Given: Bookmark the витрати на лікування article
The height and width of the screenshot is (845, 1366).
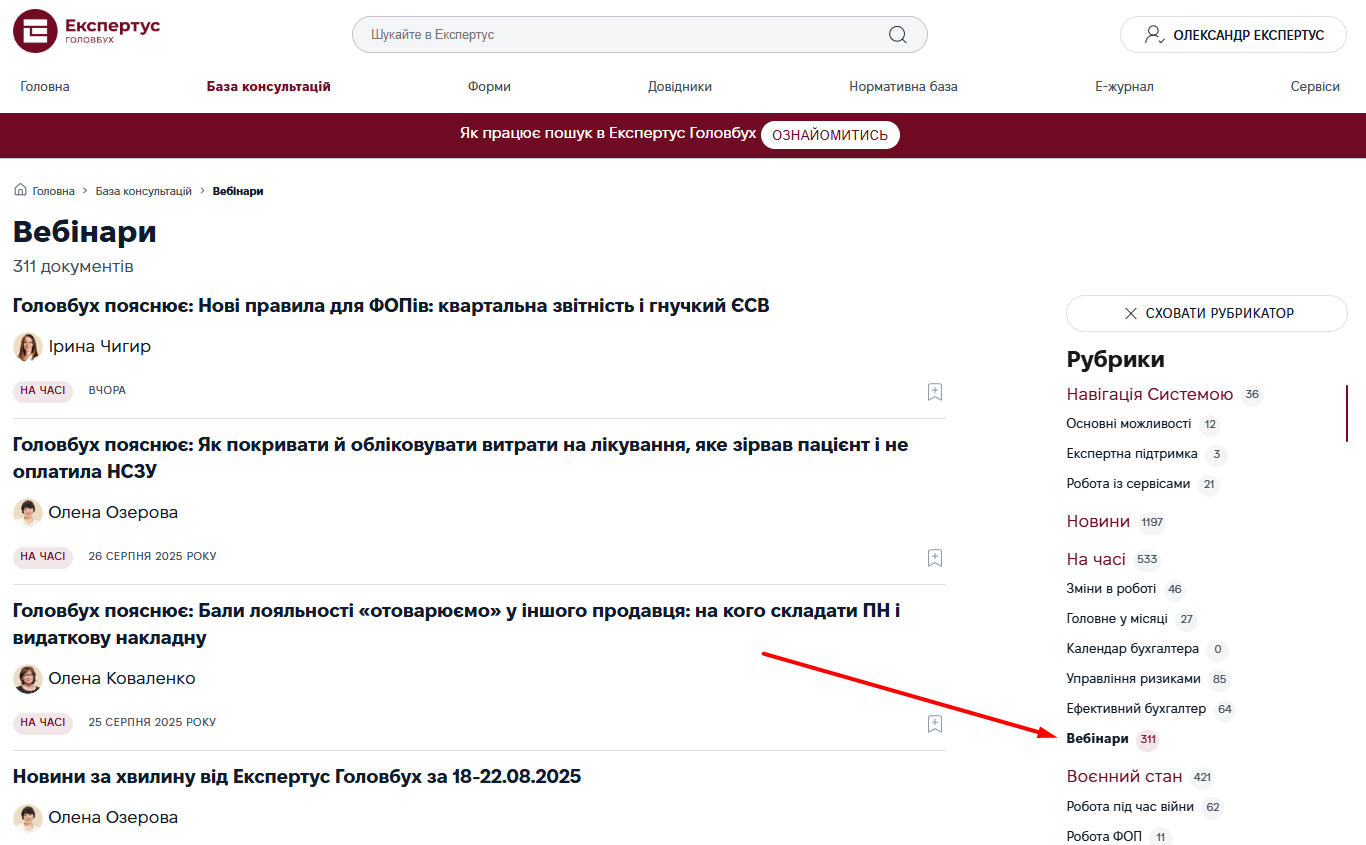Looking at the screenshot, I should 935,558.
